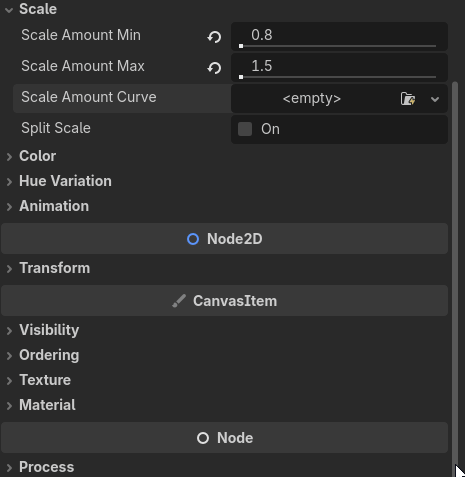The width and height of the screenshot is (465, 477).
Task: Click the white Node circle icon
Action: pos(203,438)
